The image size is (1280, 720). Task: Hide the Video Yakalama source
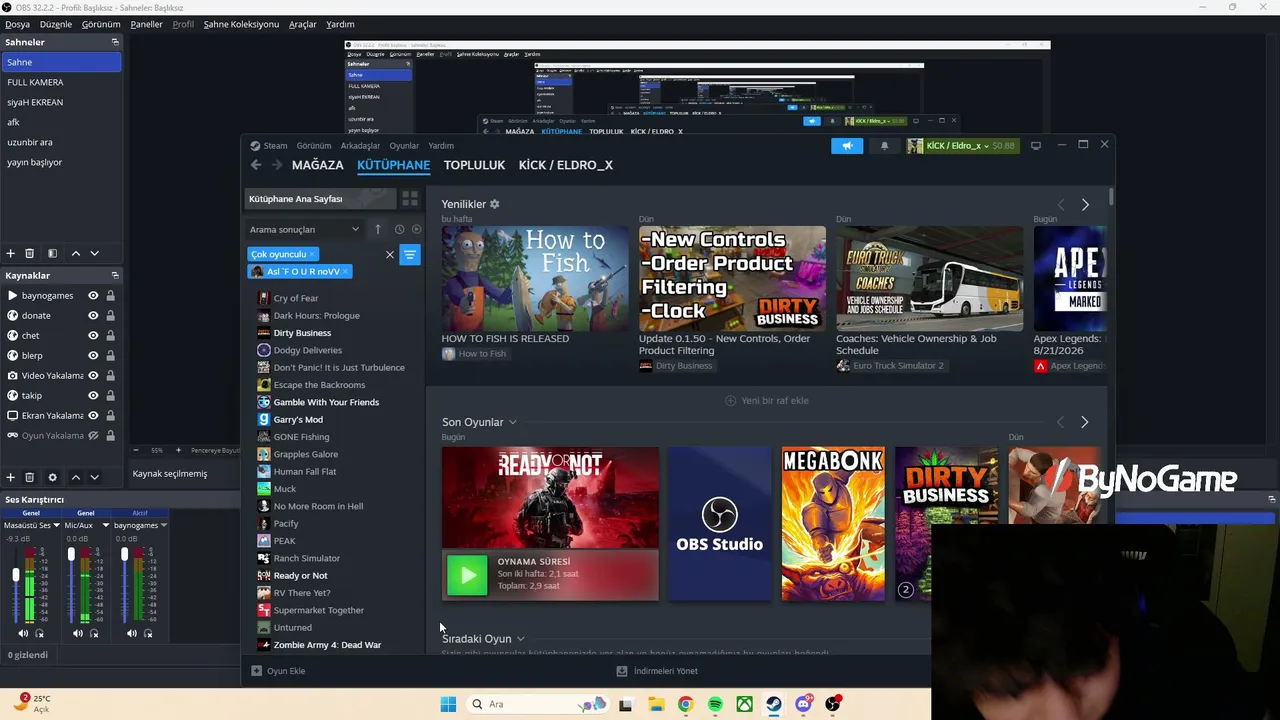tap(93, 375)
